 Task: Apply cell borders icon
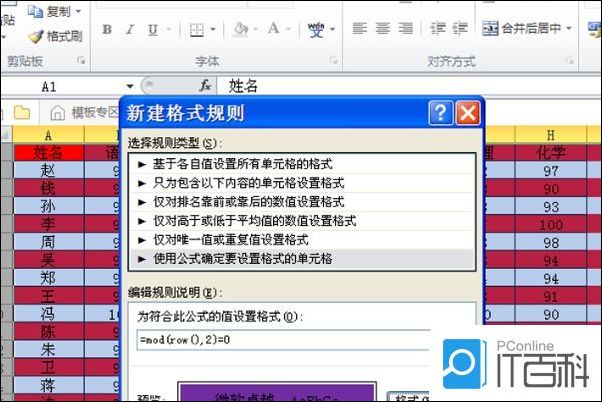click(197, 30)
